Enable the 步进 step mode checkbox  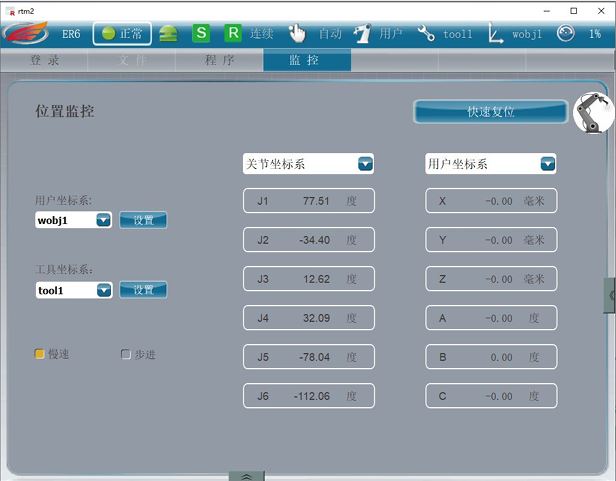[126, 354]
